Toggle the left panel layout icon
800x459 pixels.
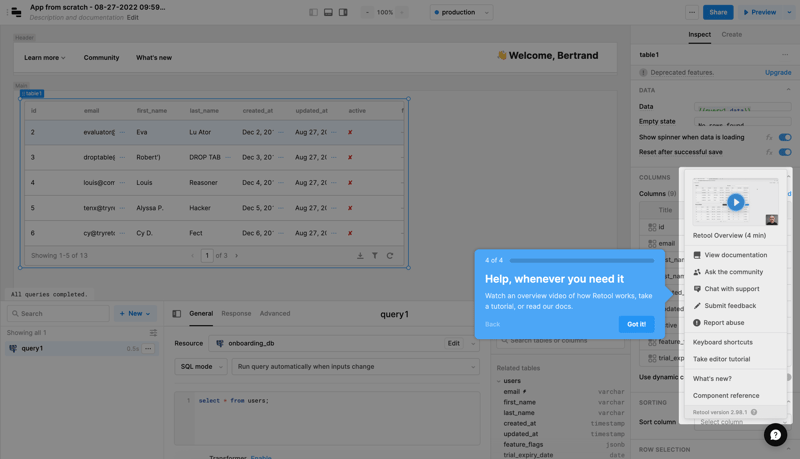tap(313, 12)
